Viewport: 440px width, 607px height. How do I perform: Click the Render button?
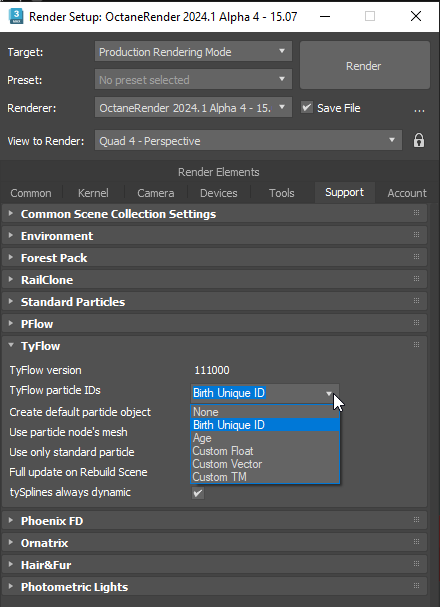coord(365,65)
